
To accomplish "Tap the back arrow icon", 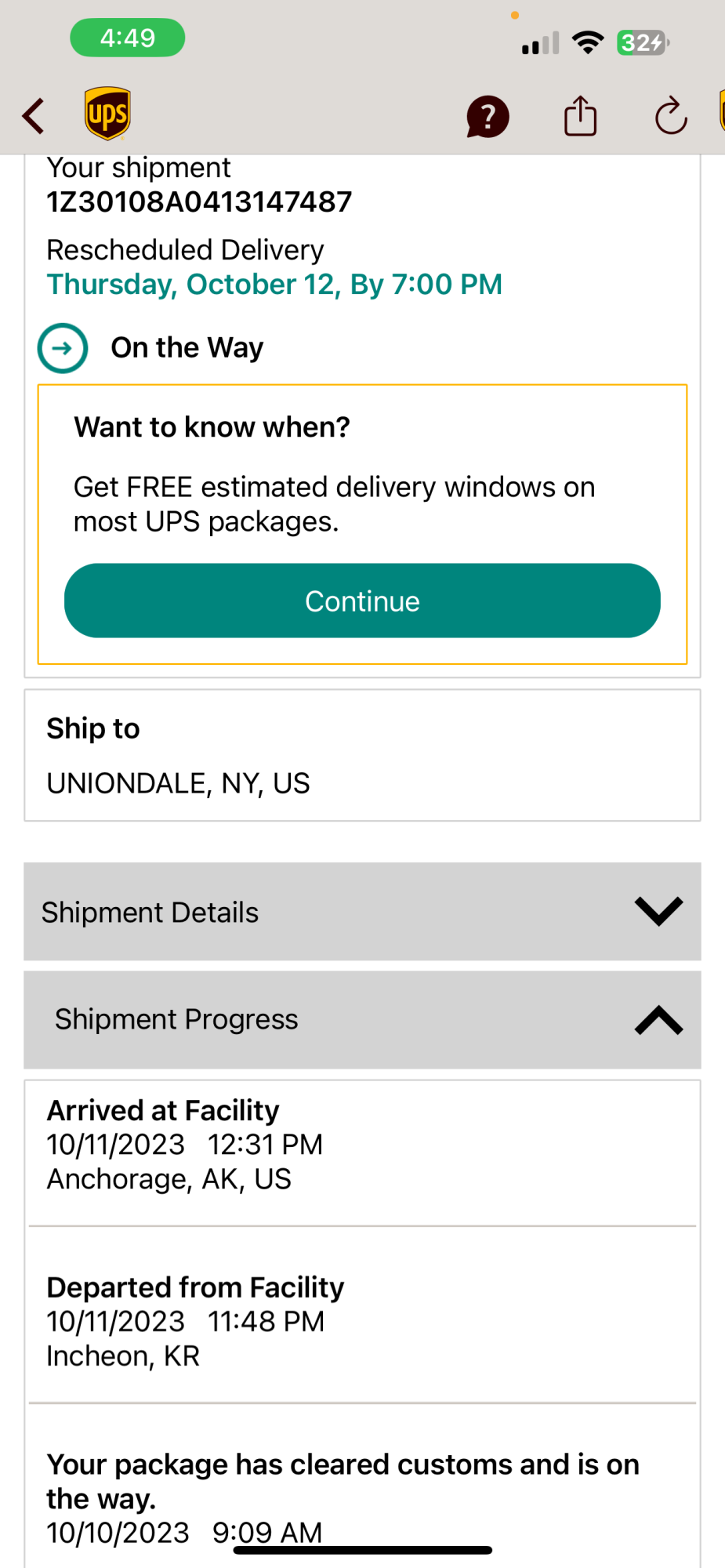I will [33, 116].
